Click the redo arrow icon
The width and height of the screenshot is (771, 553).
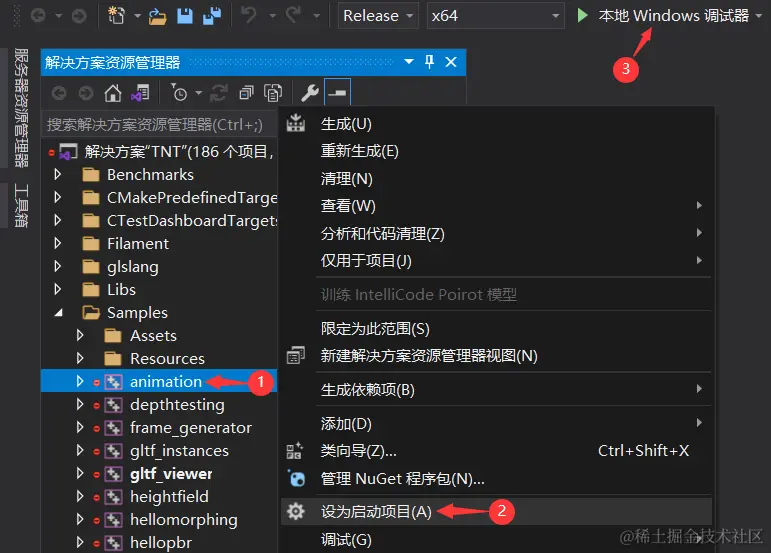click(294, 15)
